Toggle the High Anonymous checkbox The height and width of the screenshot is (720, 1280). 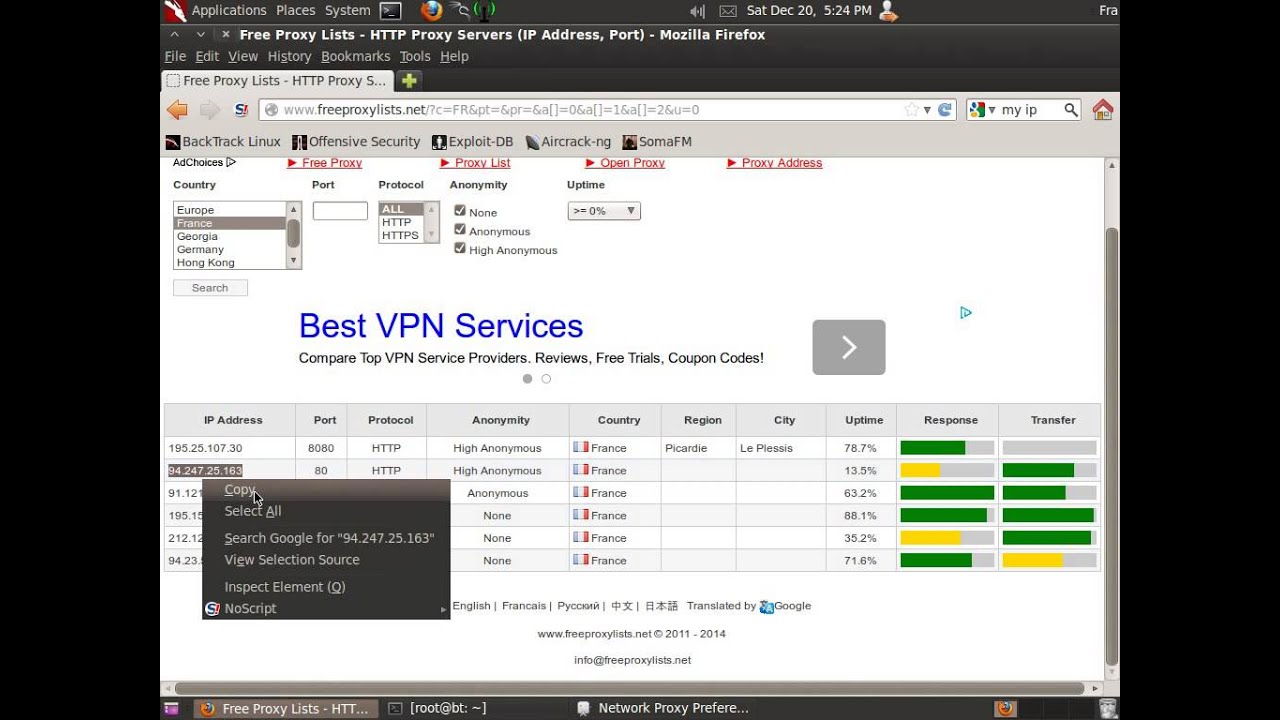click(460, 248)
